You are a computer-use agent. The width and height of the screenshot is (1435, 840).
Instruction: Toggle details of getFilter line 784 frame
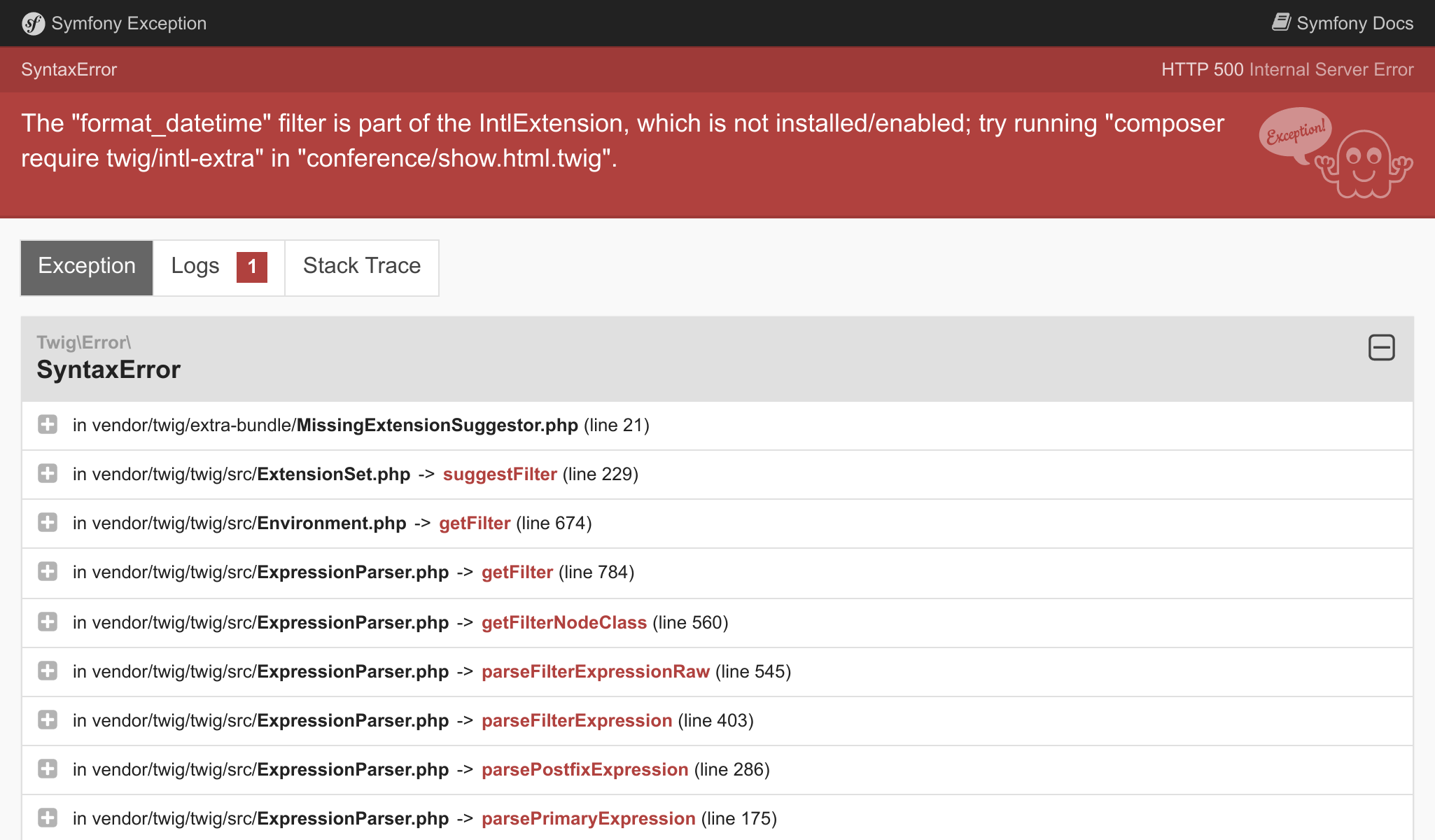click(x=48, y=572)
